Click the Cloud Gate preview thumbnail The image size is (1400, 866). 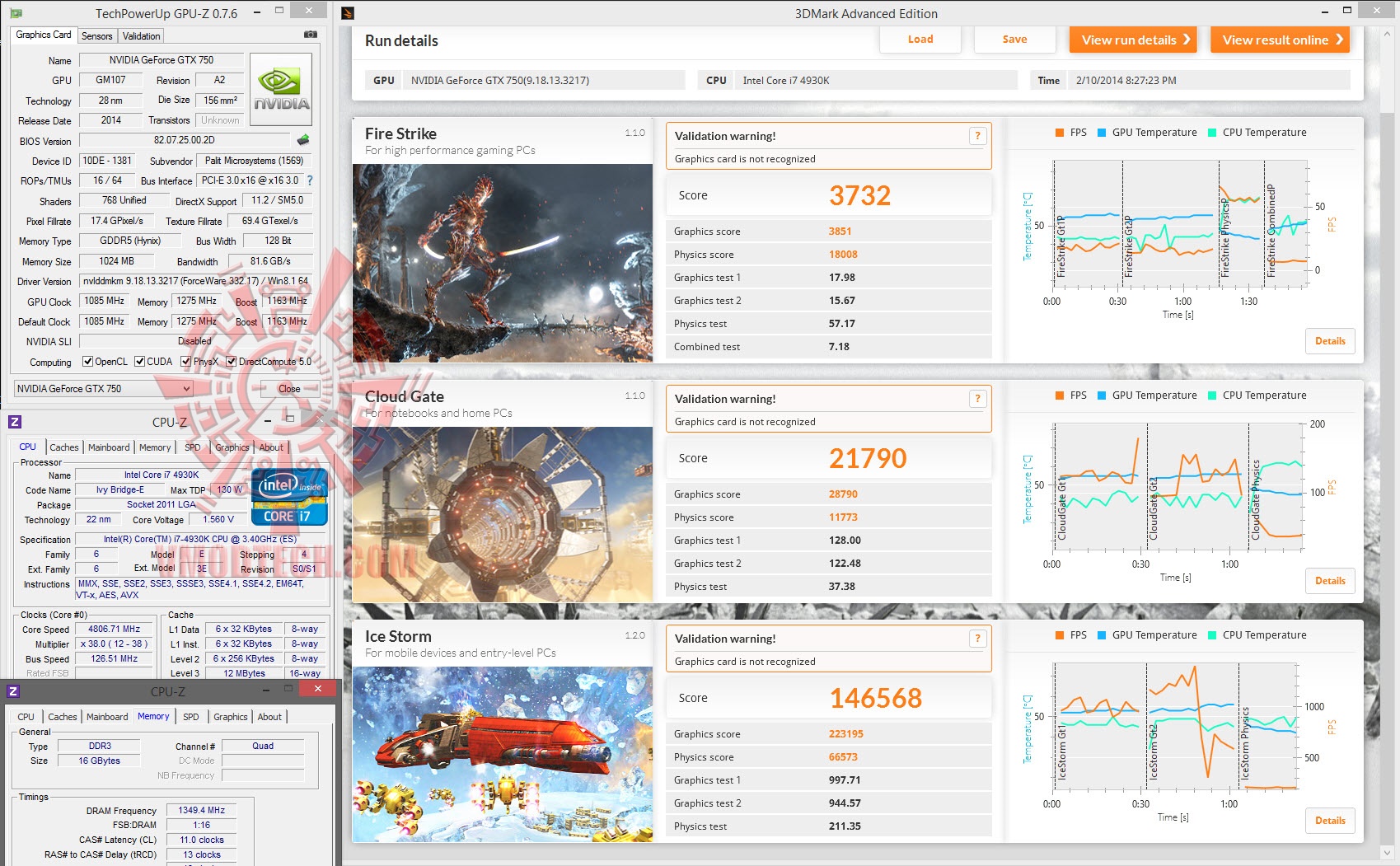503,514
